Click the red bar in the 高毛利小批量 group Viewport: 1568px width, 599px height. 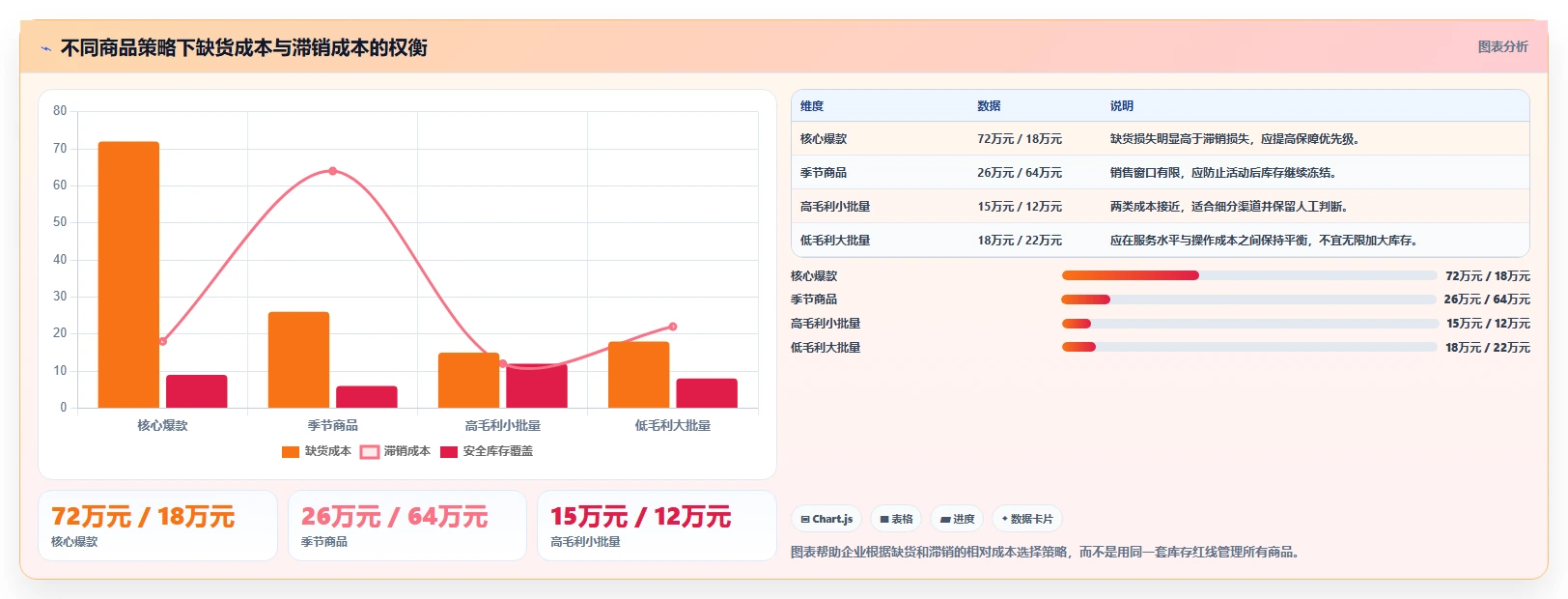point(537,385)
